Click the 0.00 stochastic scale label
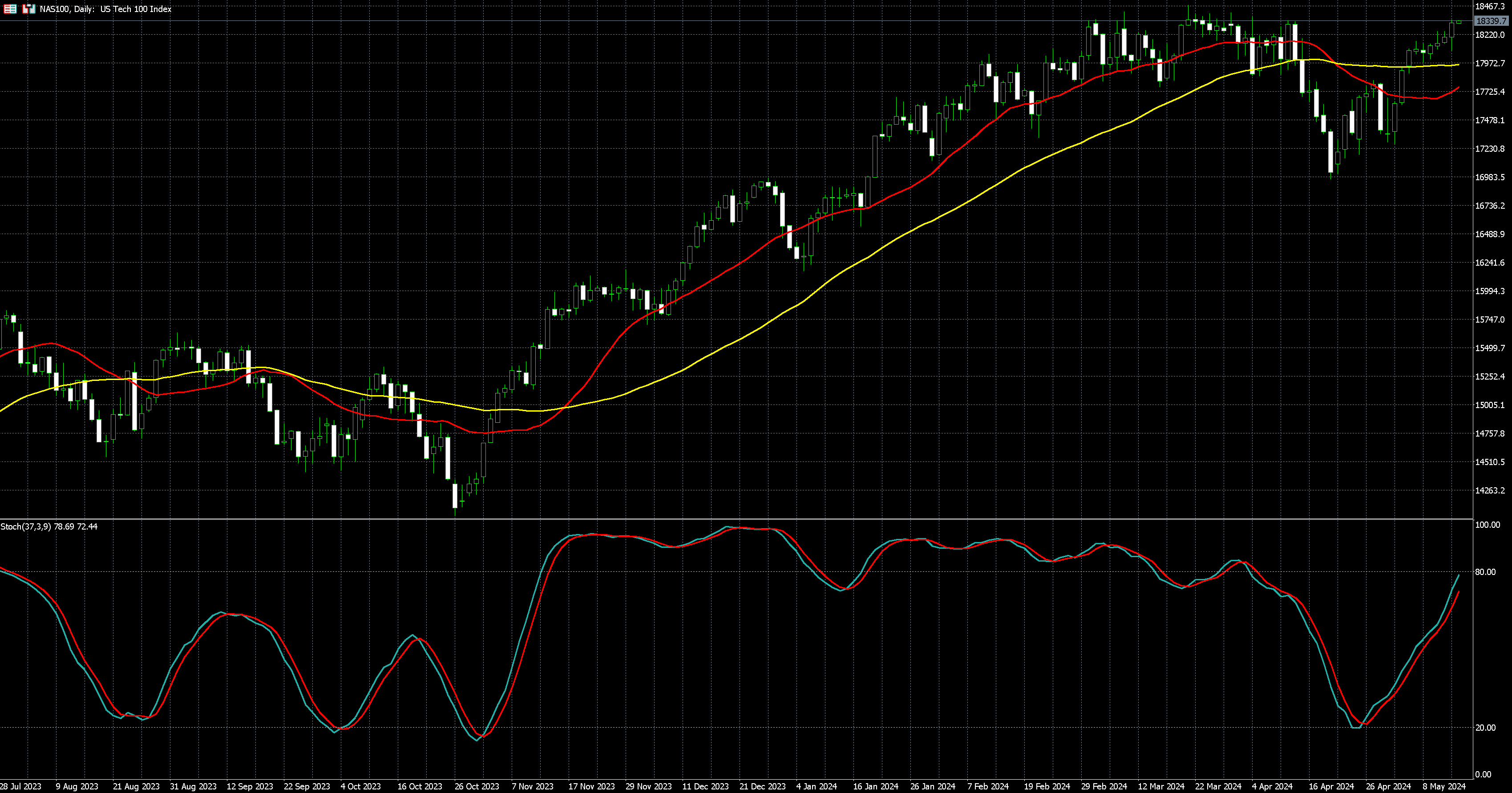Image resolution: width=1512 pixels, height=793 pixels. [x=1483, y=775]
